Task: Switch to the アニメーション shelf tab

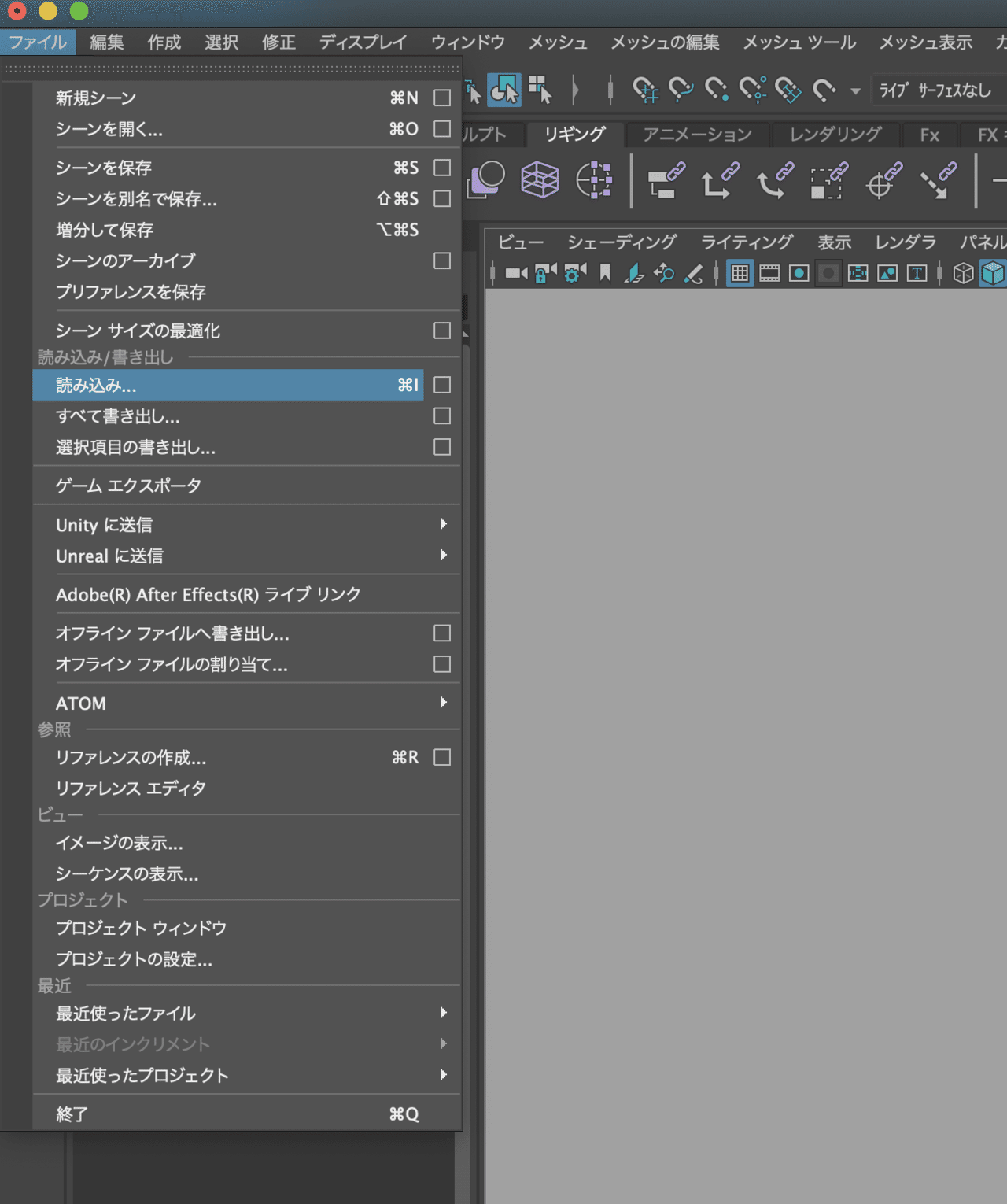Action: tap(697, 135)
